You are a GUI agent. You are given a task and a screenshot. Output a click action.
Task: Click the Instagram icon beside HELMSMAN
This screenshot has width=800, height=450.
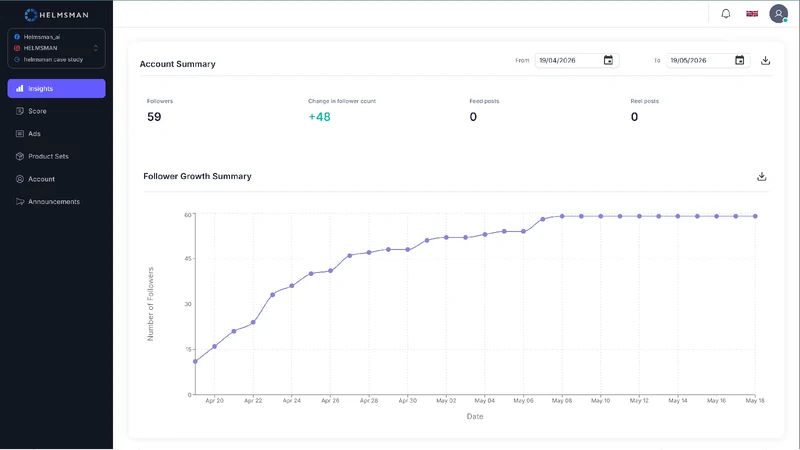click(17, 48)
